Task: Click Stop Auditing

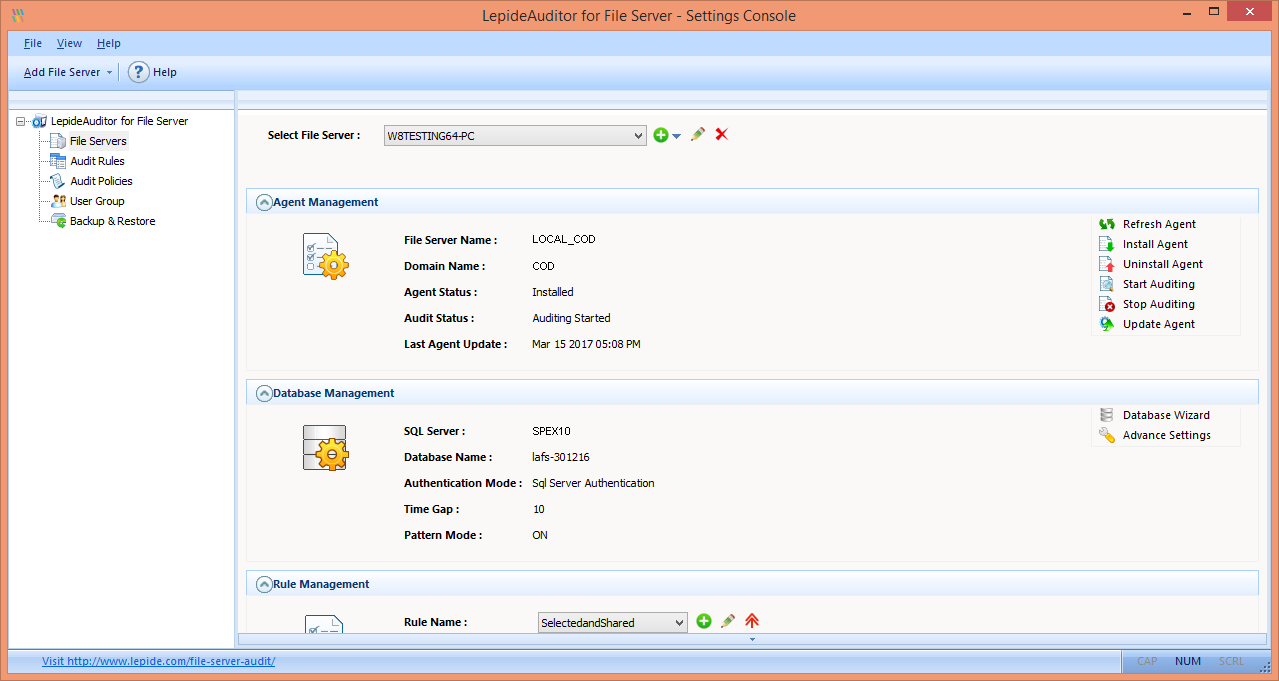Action: [x=1158, y=304]
